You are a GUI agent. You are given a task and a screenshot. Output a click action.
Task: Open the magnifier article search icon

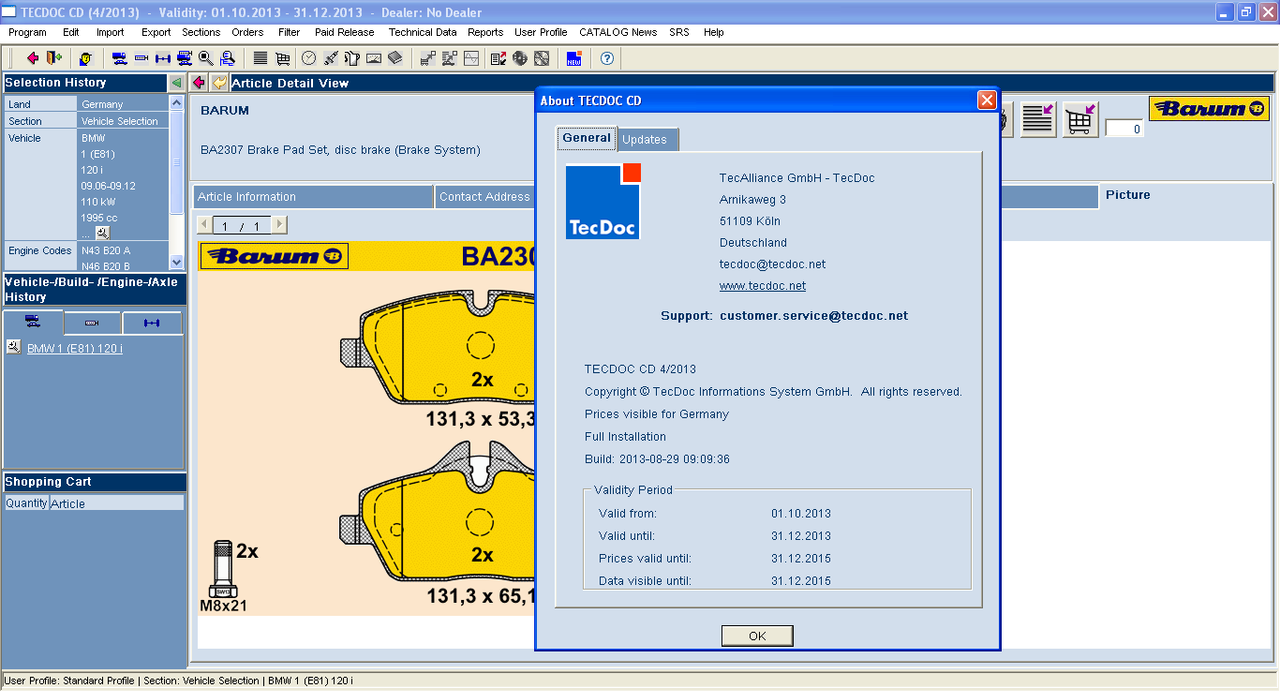(x=206, y=58)
